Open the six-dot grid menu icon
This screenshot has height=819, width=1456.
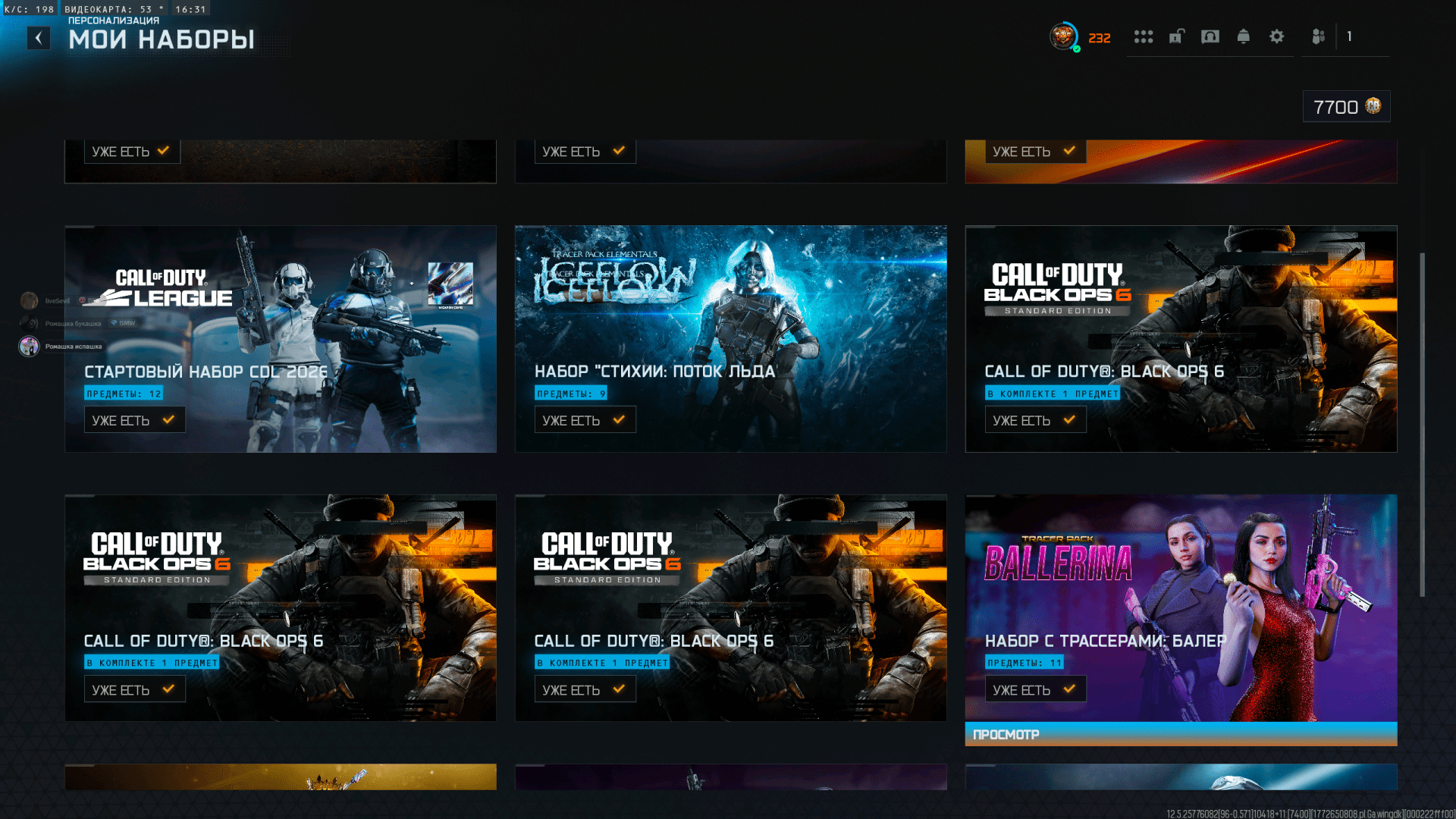1144,36
